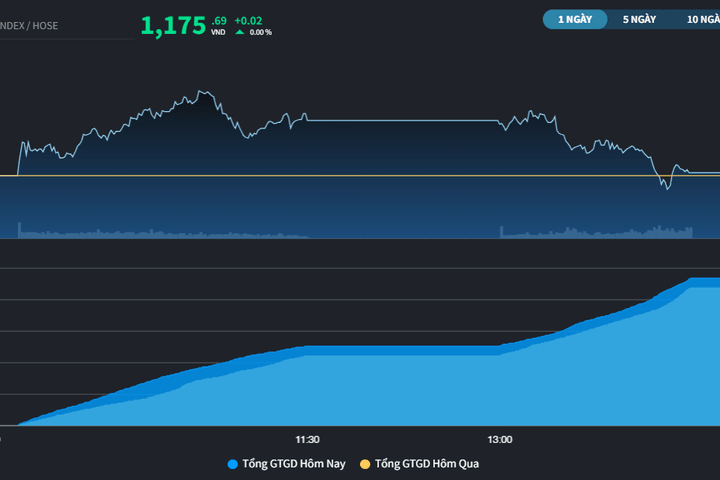
Task: Click the +0.02 change value
Action: [248, 21]
